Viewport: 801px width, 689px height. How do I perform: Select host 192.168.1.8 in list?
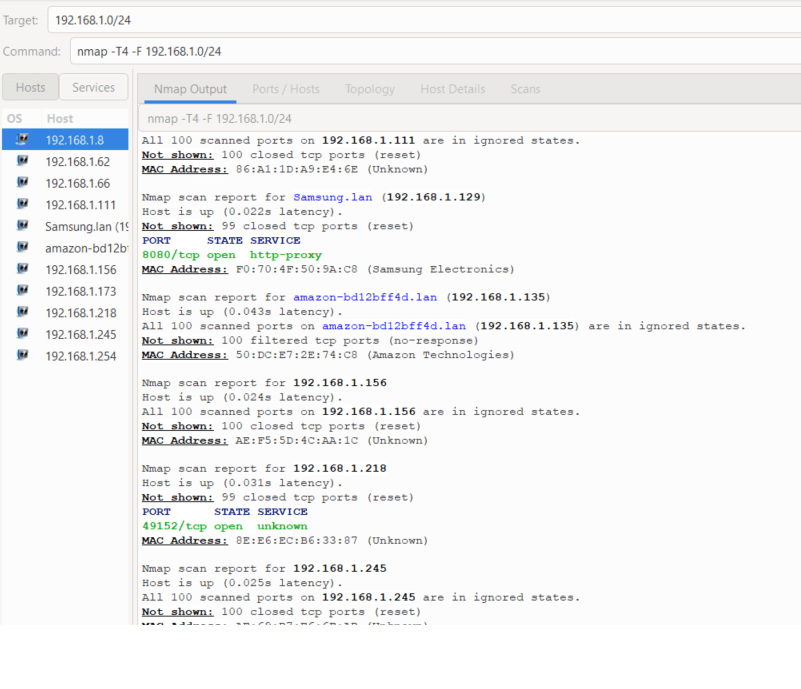[x=65, y=139]
